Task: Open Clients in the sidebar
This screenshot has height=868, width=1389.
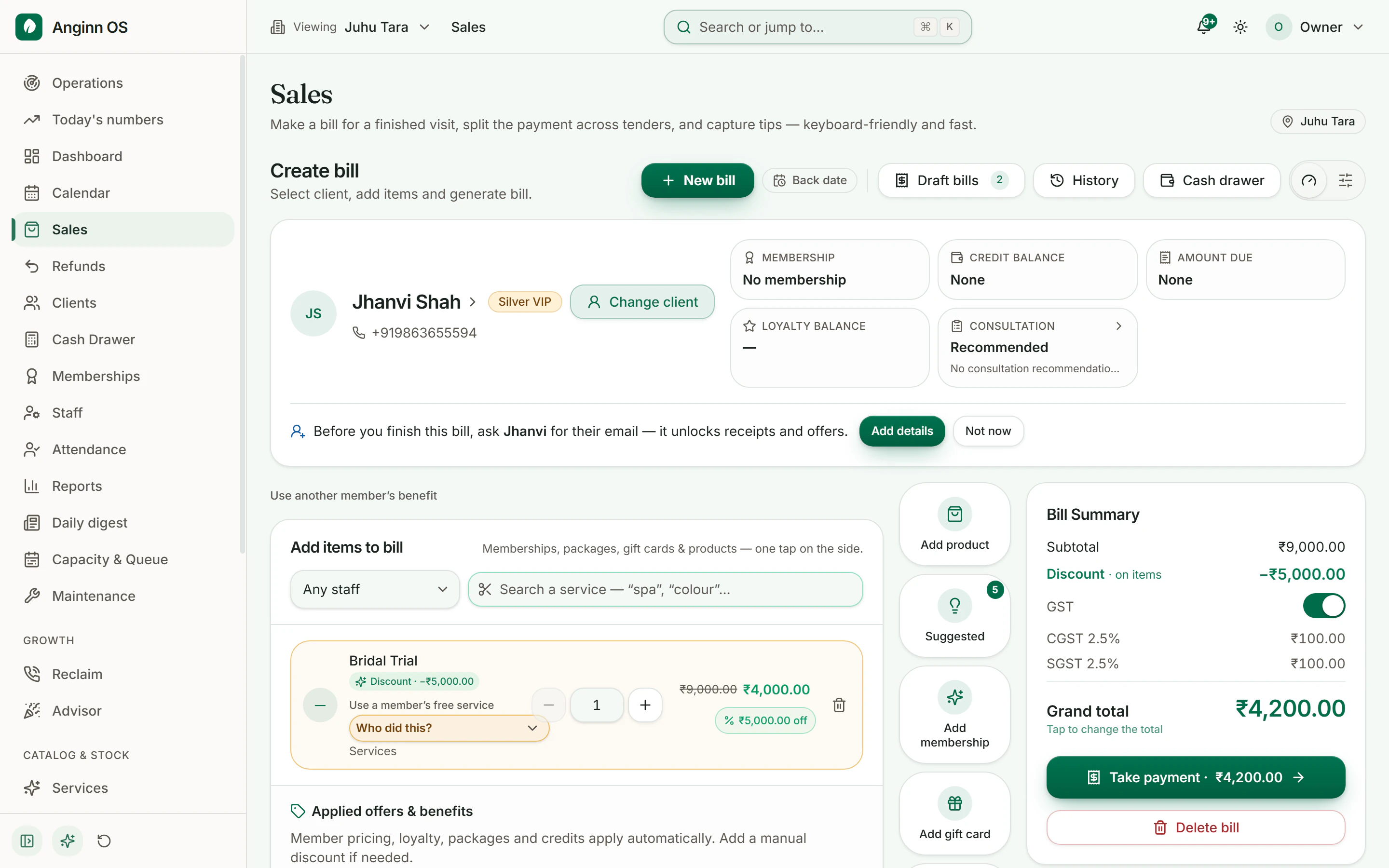Action: [x=123, y=303]
